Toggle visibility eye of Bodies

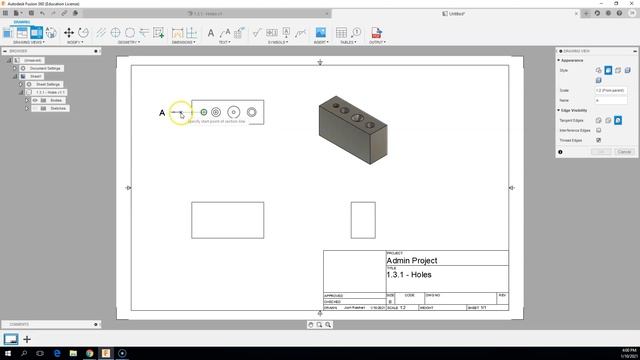(36, 100)
